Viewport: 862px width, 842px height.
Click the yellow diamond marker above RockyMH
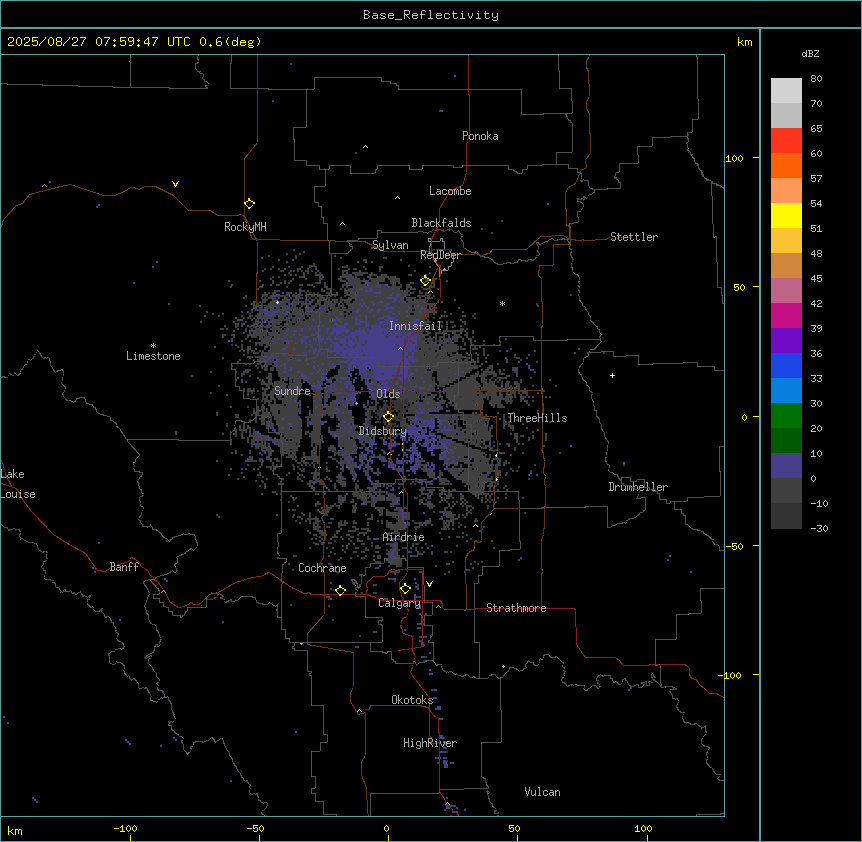(250, 204)
